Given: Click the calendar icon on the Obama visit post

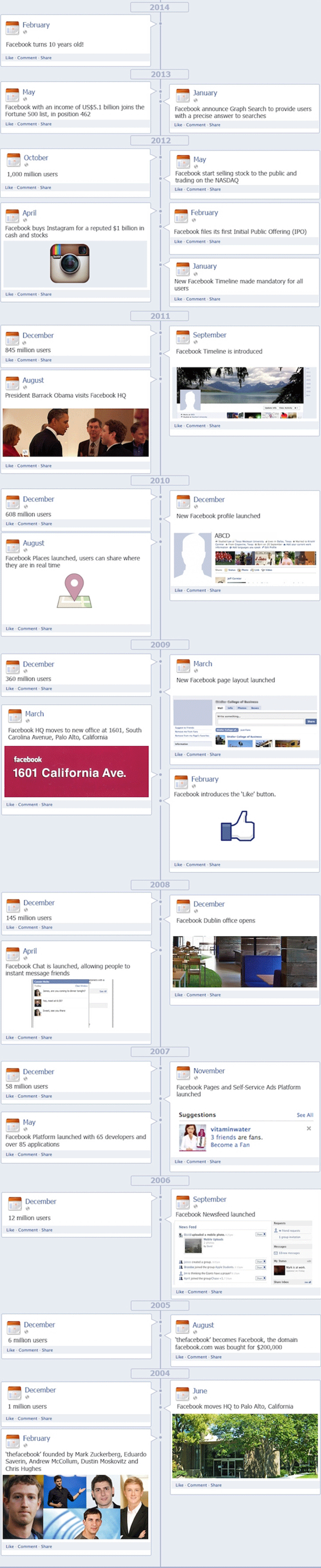Looking at the screenshot, I should (x=12, y=383).
